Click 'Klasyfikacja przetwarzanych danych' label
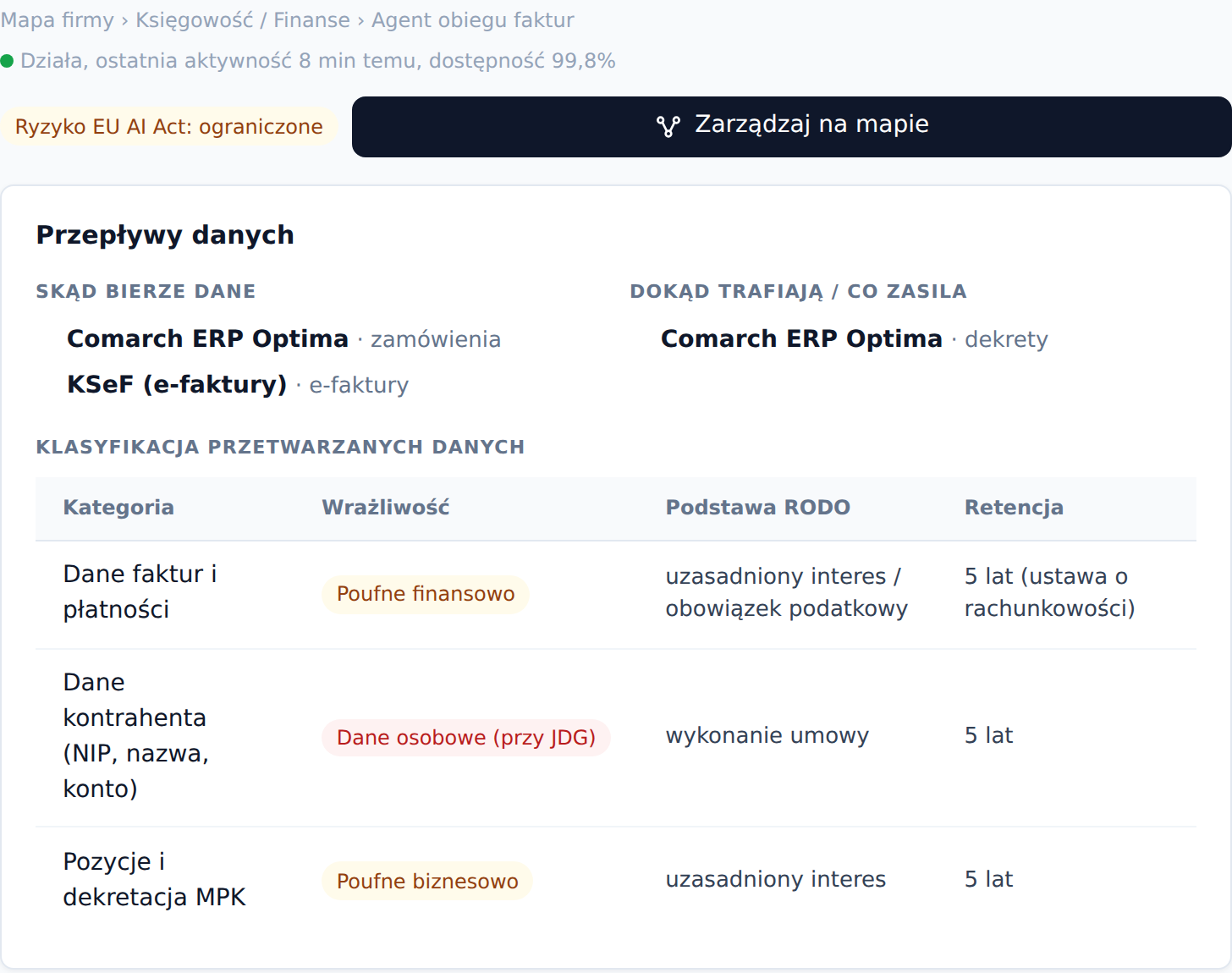Image resolution: width=1232 pixels, height=973 pixels. [280, 448]
